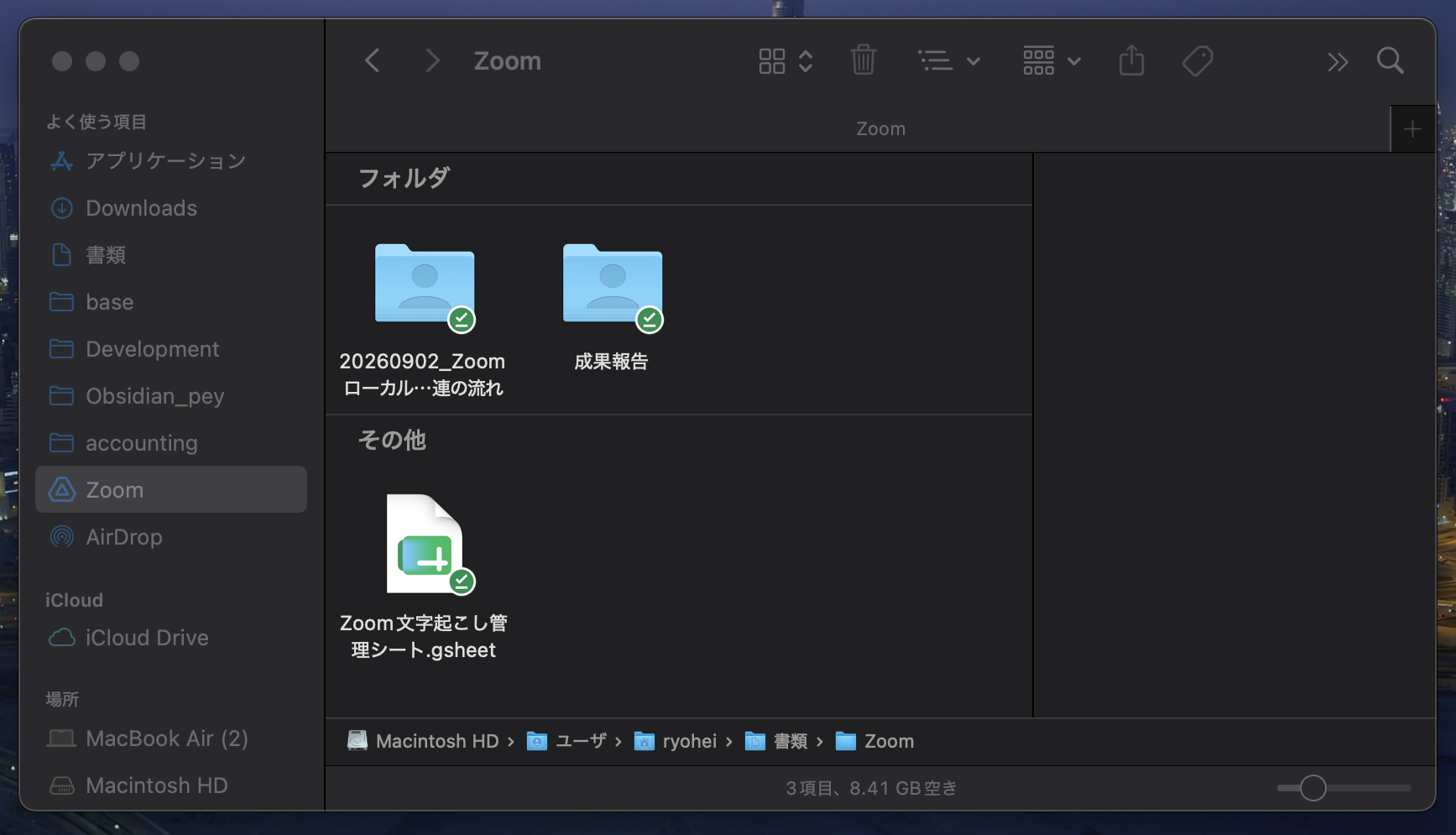1456x835 pixels.
Task: Go back with the left arrow button
Action: pyautogui.click(x=373, y=60)
